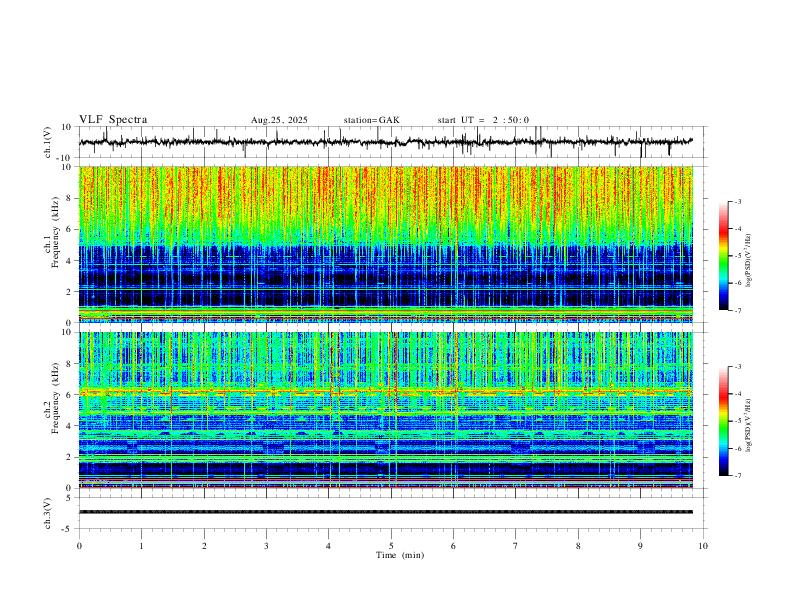This screenshot has height=612, width=792.
Task: Select the "Aug.25, 2025" date label
Action: point(279,120)
